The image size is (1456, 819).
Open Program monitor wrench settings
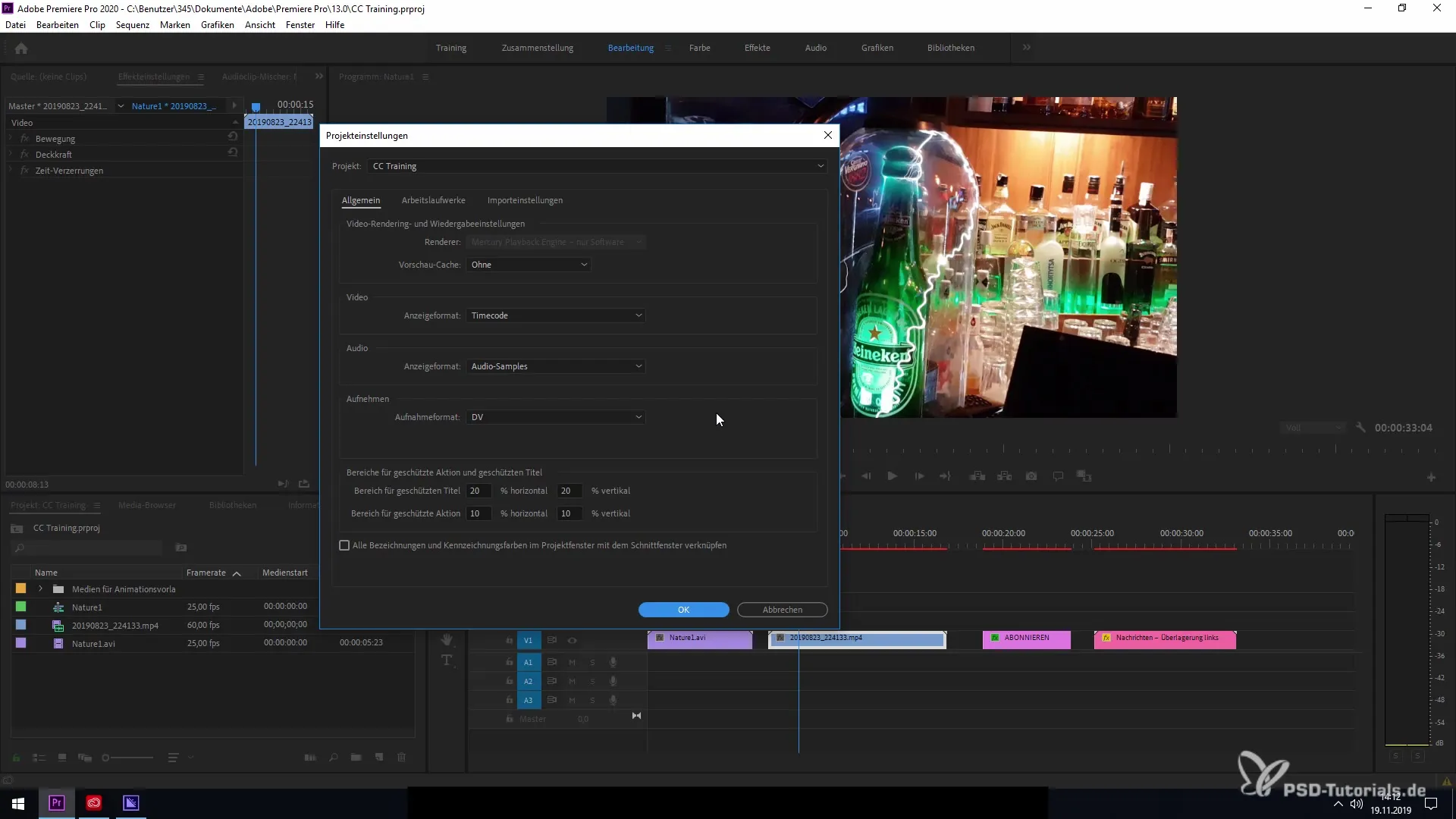pyautogui.click(x=1360, y=428)
